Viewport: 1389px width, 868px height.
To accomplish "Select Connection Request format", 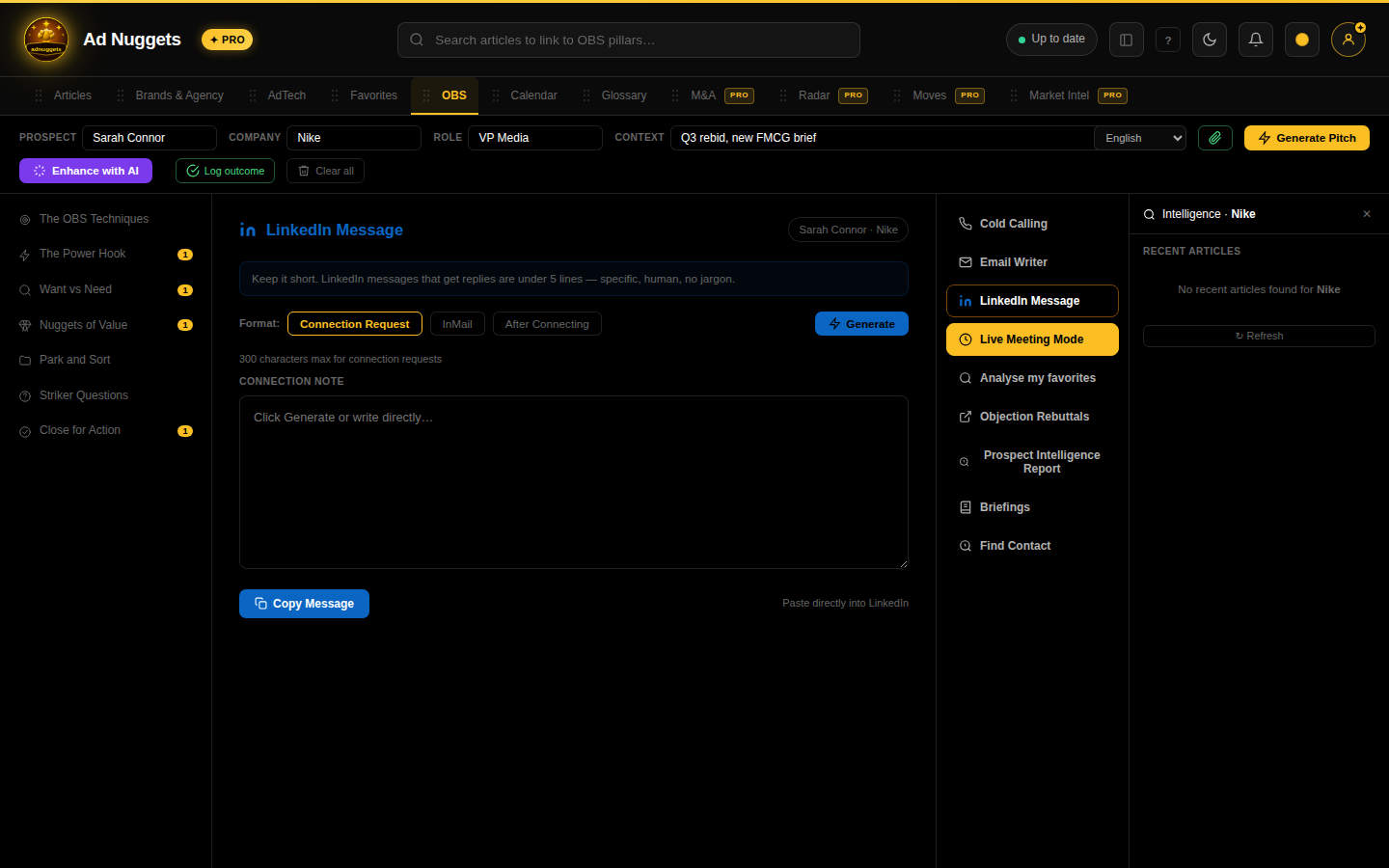I will pos(355,324).
